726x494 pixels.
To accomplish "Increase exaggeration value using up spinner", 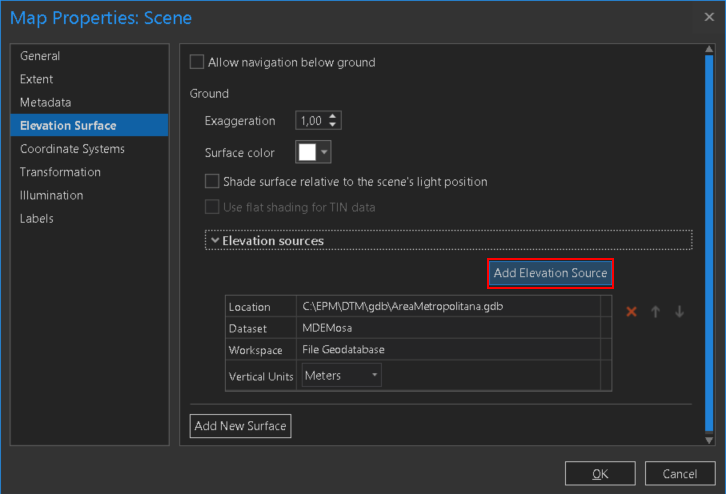I will point(333,116).
